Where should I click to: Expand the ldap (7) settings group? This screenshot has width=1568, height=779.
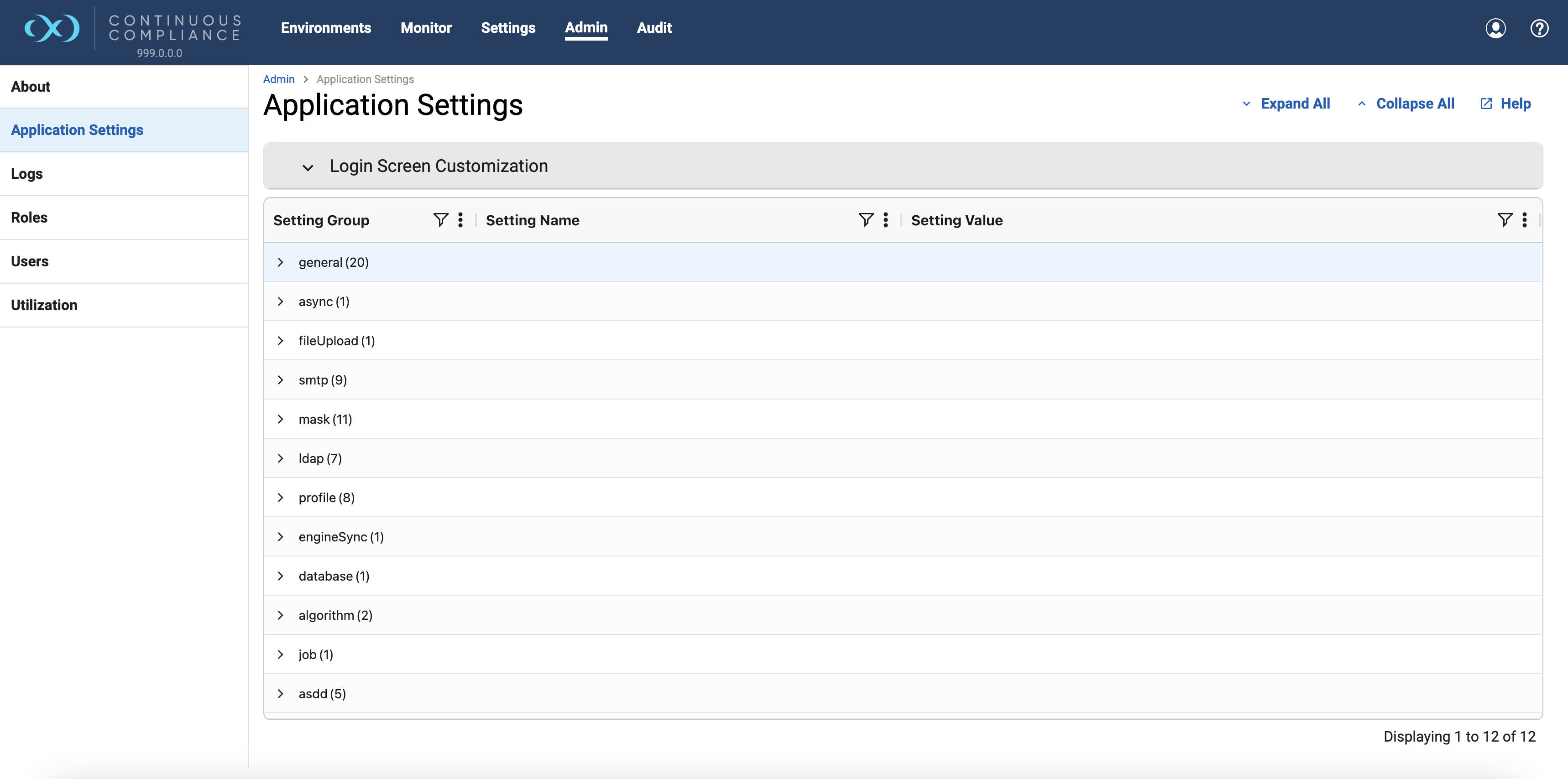pyautogui.click(x=281, y=458)
